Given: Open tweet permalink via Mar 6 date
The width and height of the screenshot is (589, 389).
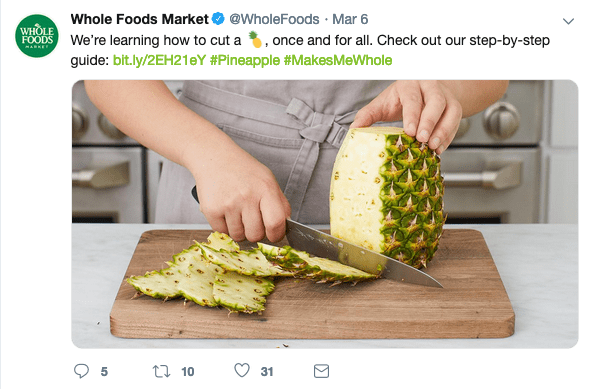Looking at the screenshot, I should tap(350, 19).
